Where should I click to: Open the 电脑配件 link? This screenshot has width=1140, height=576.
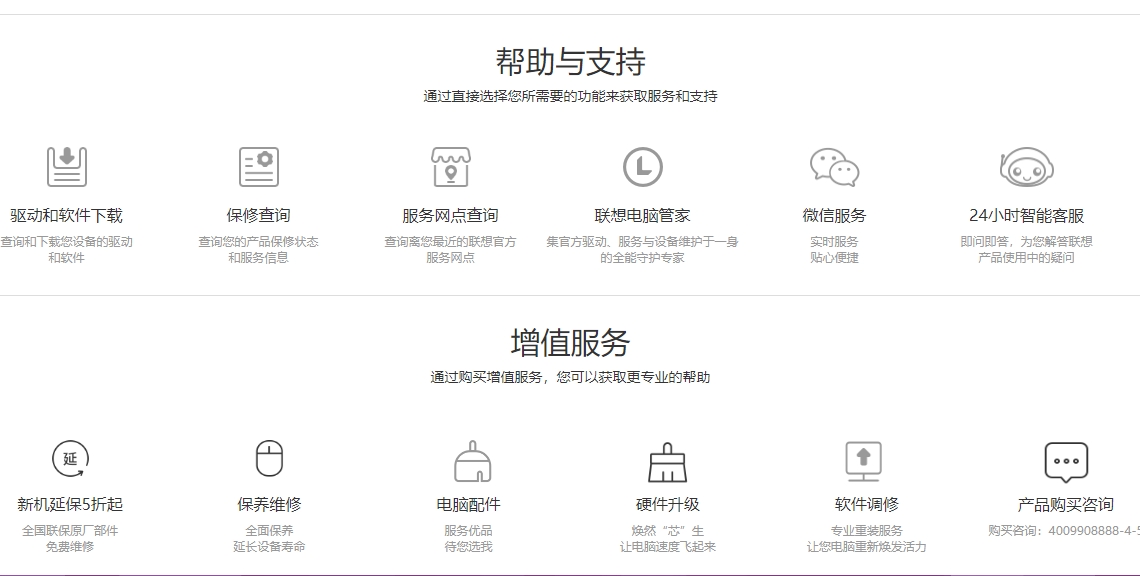pos(468,504)
